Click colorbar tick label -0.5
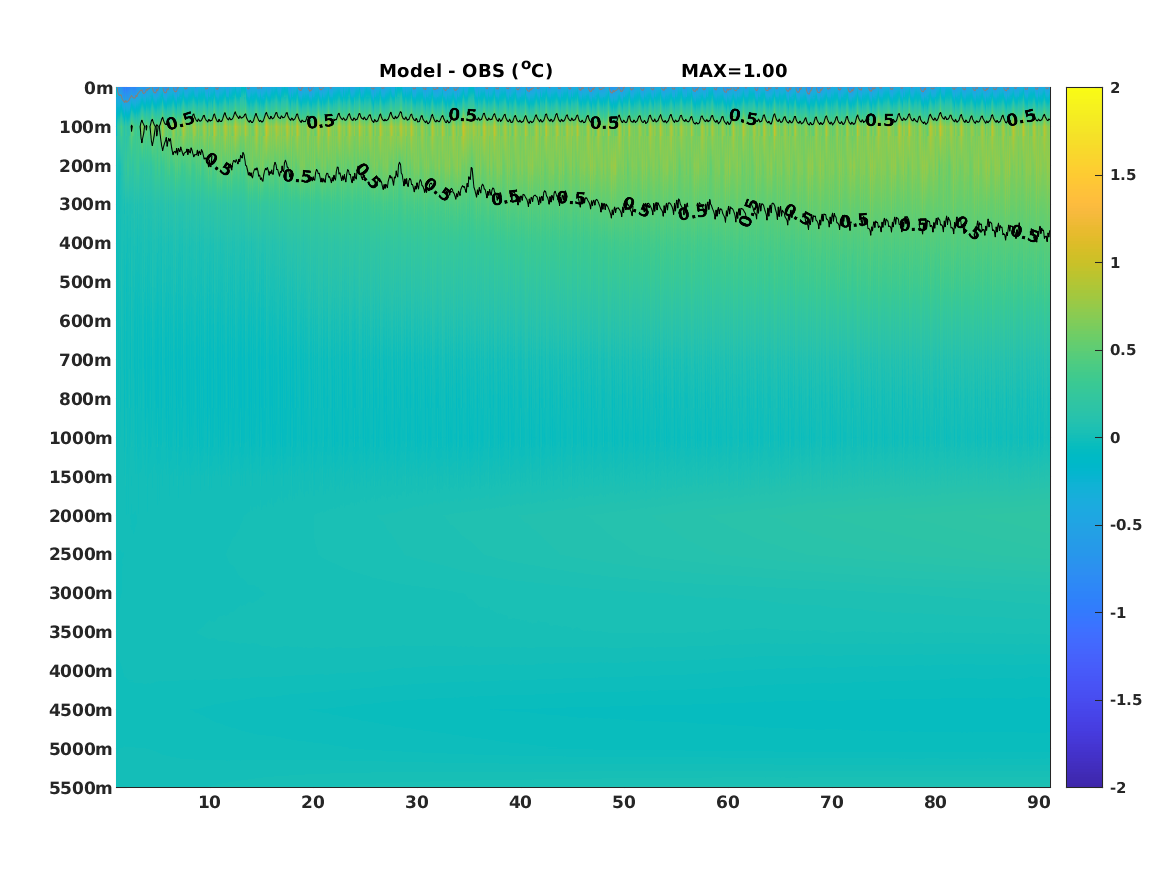Viewport: 1167px width, 875px height. coord(1125,525)
